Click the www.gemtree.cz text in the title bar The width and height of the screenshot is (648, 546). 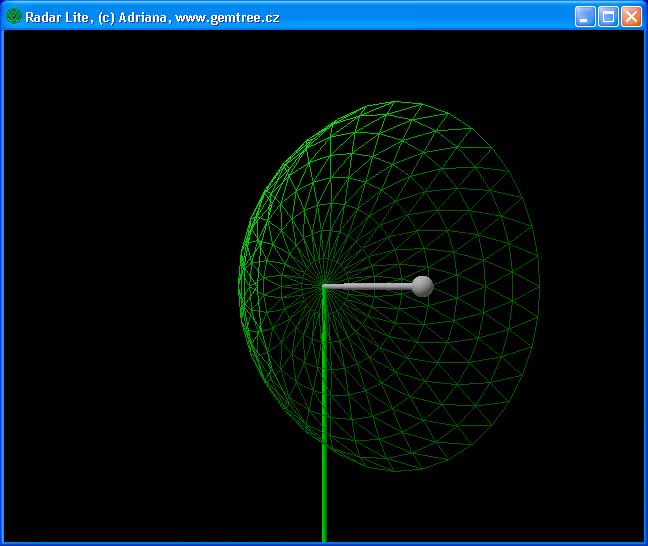coord(227,17)
